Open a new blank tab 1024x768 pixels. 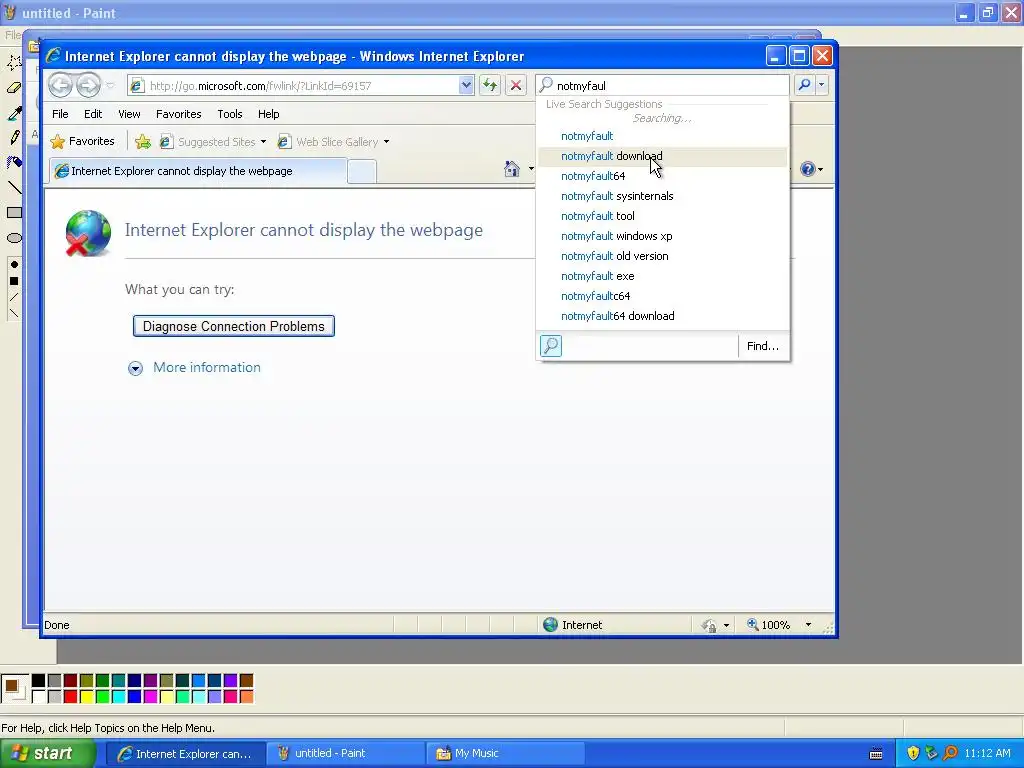[x=362, y=171]
